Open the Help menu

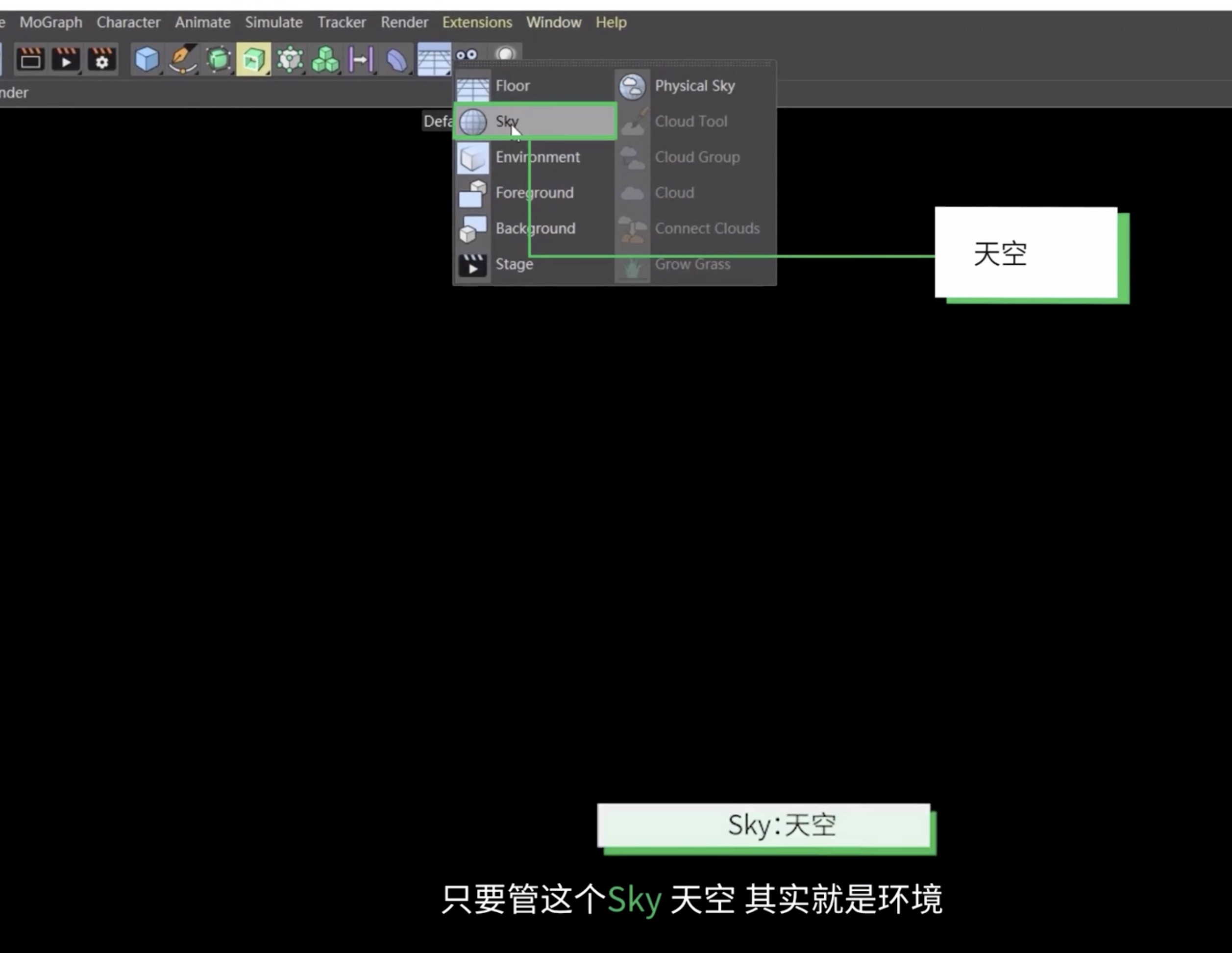(x=611, y=23)
